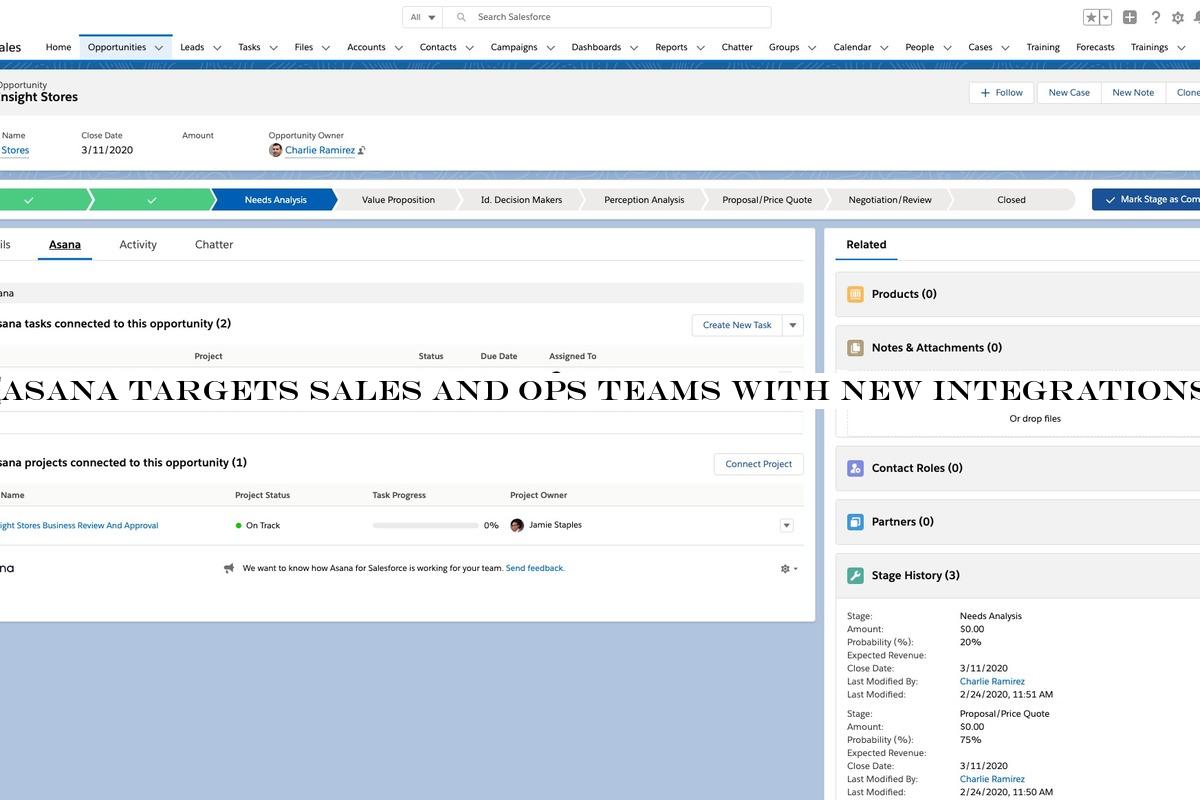Expand the Opportunities nav chevron
Screen dimensions: 1200x800
click(159, 47)
